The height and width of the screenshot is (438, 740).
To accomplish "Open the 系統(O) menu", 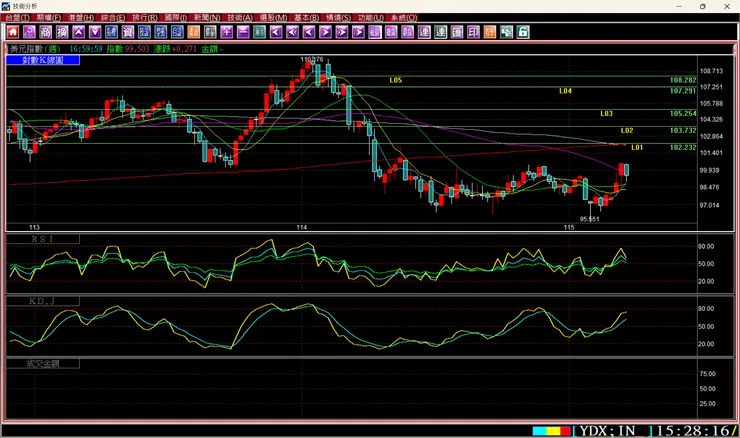I will click(x=403, y=18).
